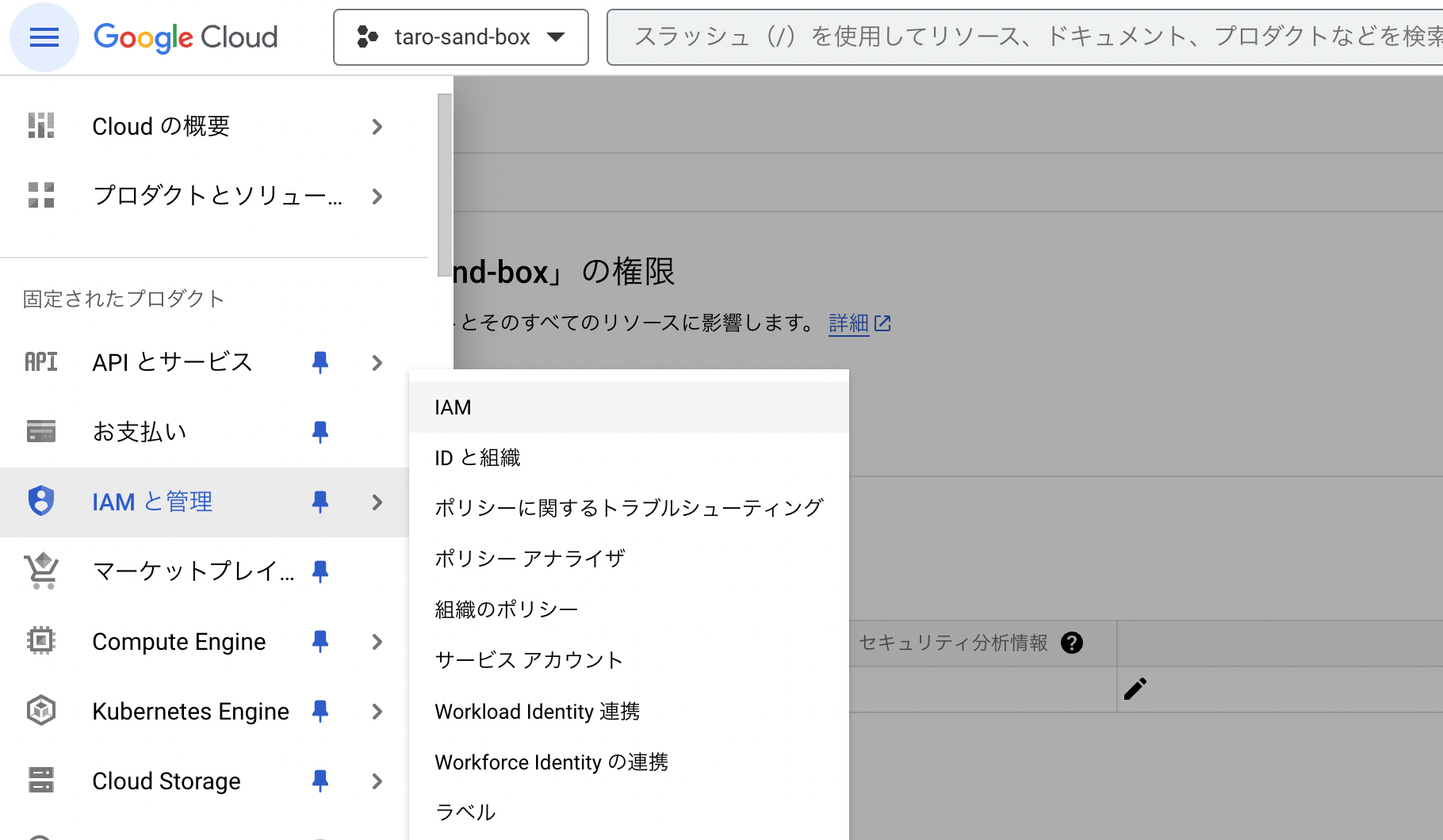Image resolution: width=1443 pixels, height=840 pixels.
Task: Click the お支払い billing card icon
Action: click(x=41, y=431)
